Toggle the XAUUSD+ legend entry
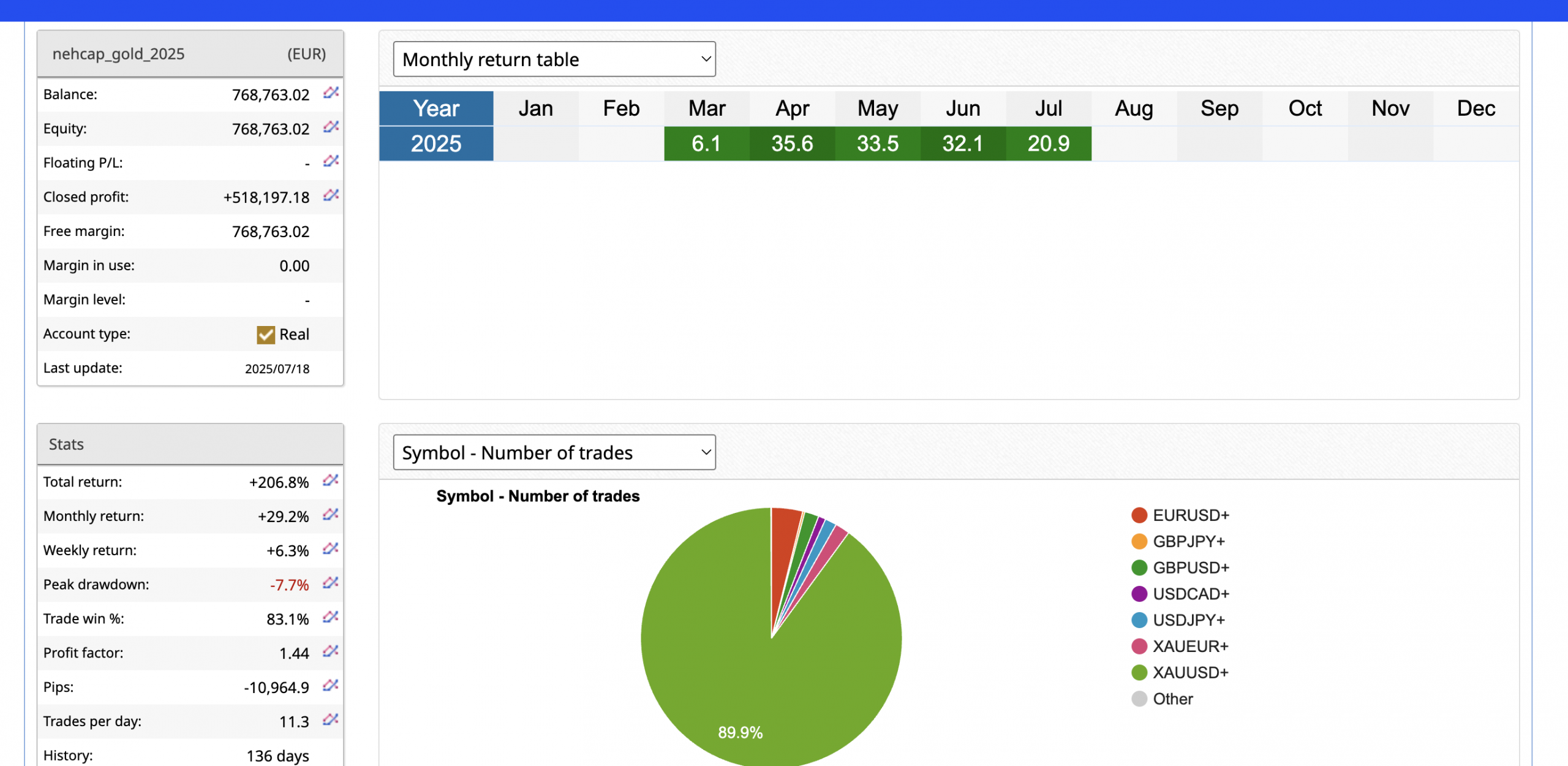This screenshot has height=766, width=1568. [1190, 673]
